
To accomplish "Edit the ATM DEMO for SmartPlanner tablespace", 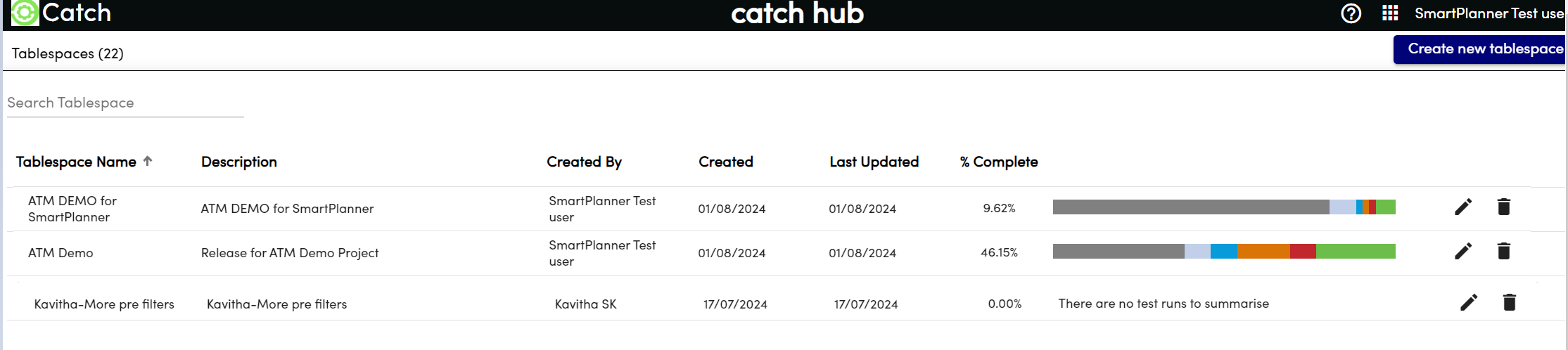I will click(1463, 207).
